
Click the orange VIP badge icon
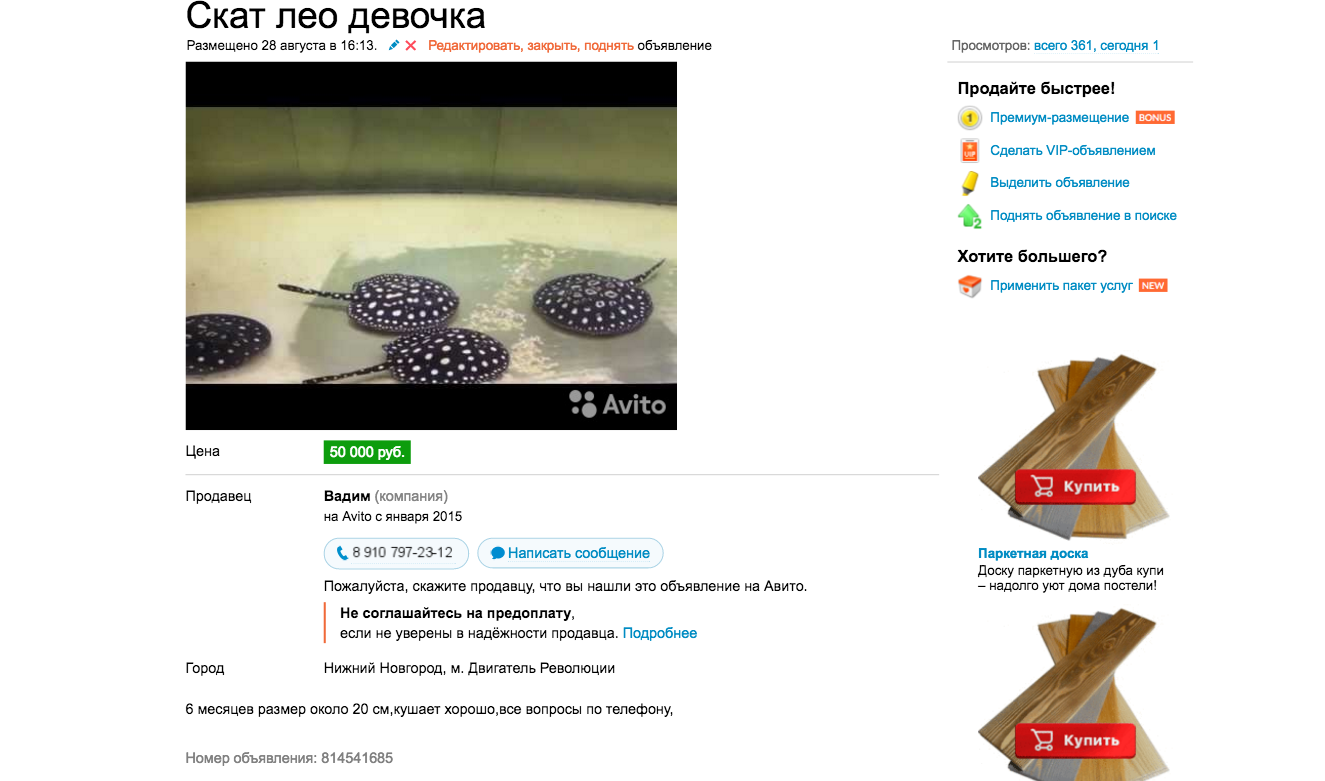[x=969, y=151]
